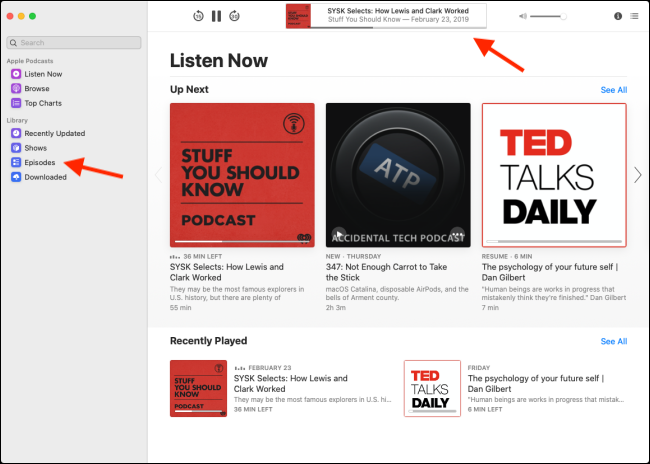
Task: Show previous Up Next cards with left chevron
Action: click(x=158, y=175)
